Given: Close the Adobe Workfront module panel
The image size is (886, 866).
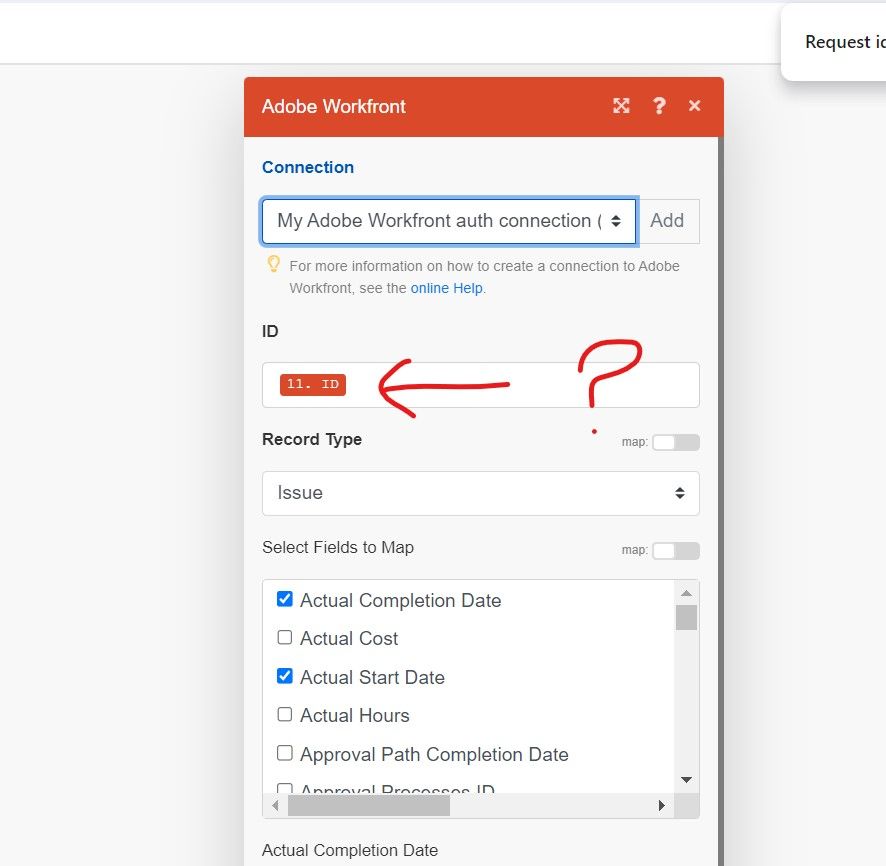Looking at the screenshot, I should click(695, 106).
